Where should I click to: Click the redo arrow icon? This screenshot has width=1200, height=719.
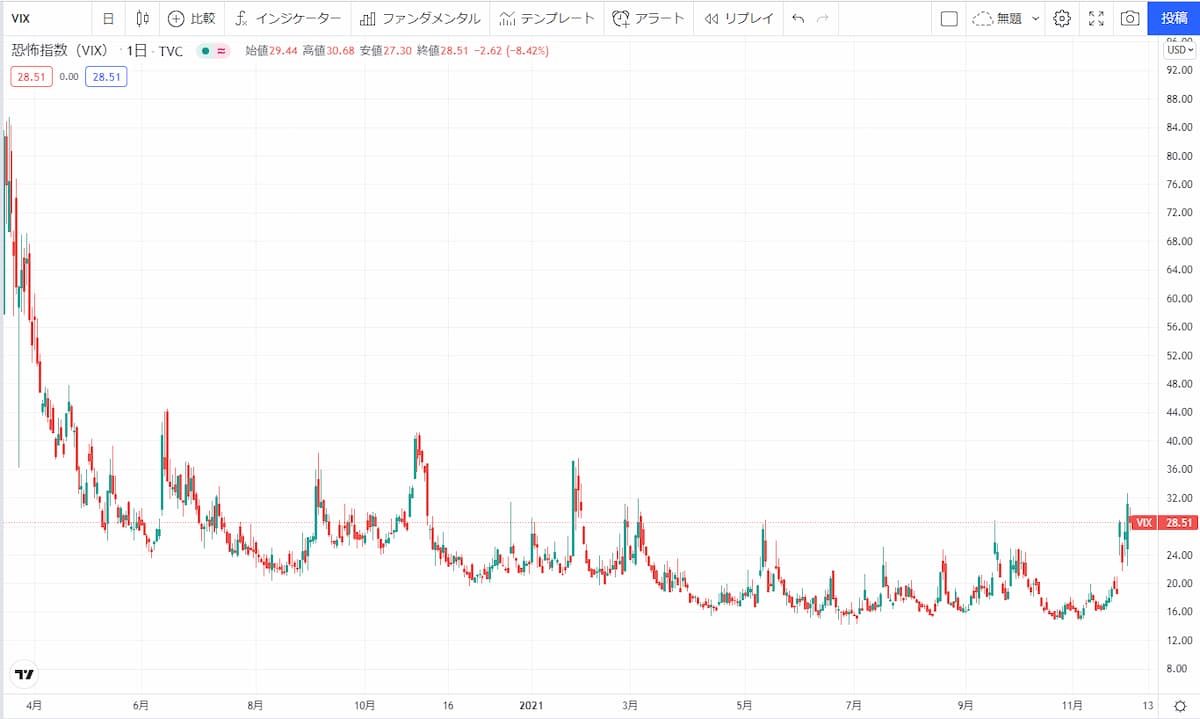823,18
